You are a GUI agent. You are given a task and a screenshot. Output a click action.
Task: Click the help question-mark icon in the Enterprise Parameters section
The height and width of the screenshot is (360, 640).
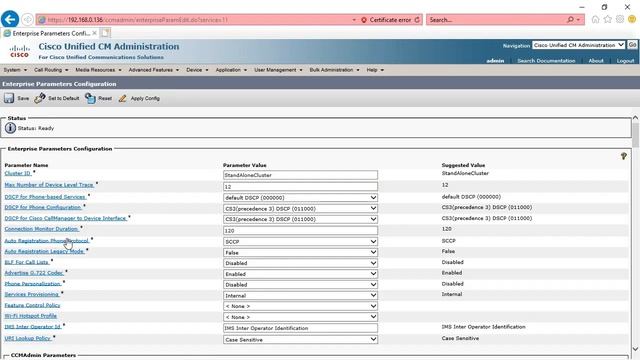[624, 156]
